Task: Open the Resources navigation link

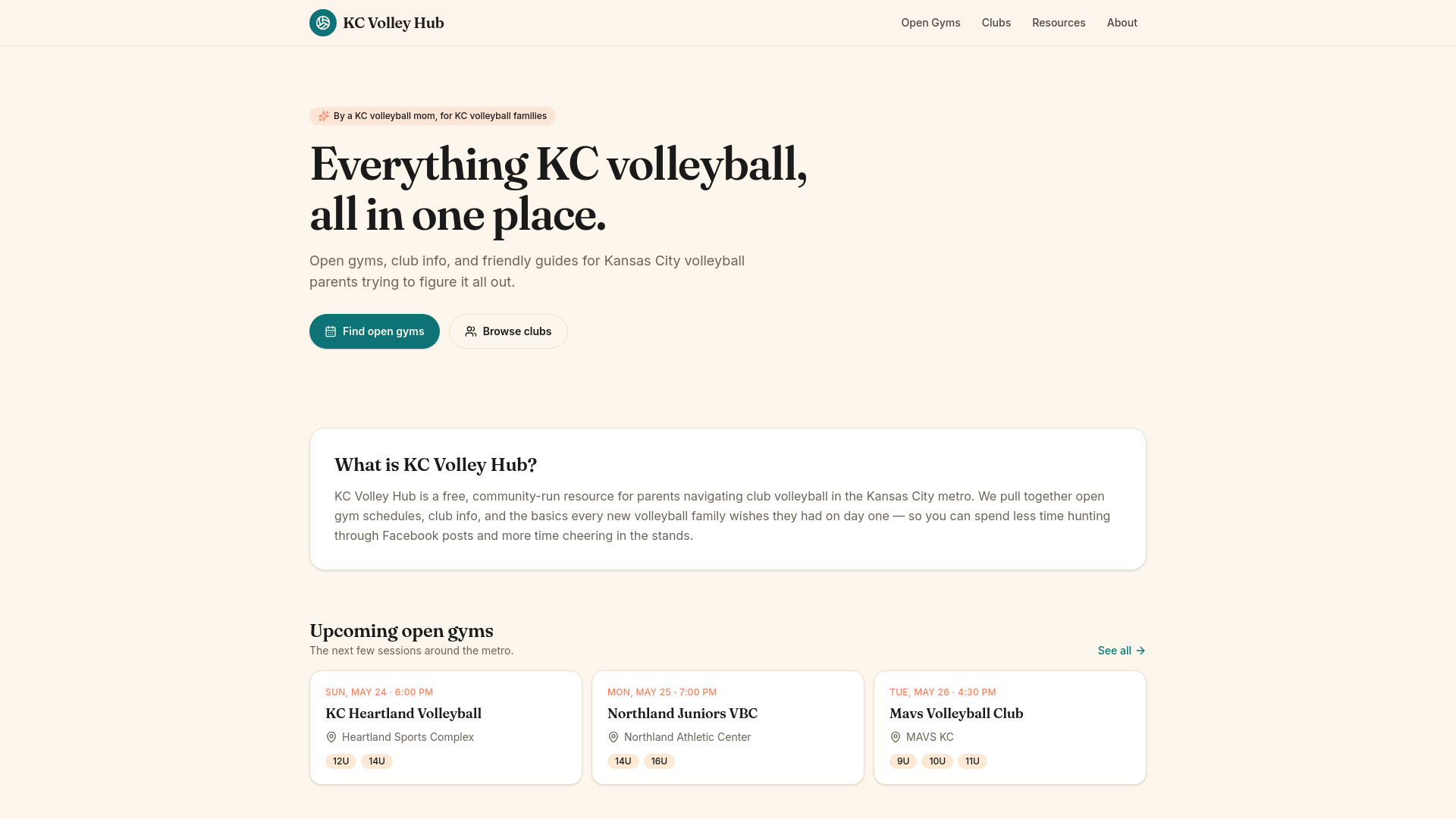Action: (x=1059, y=23)
